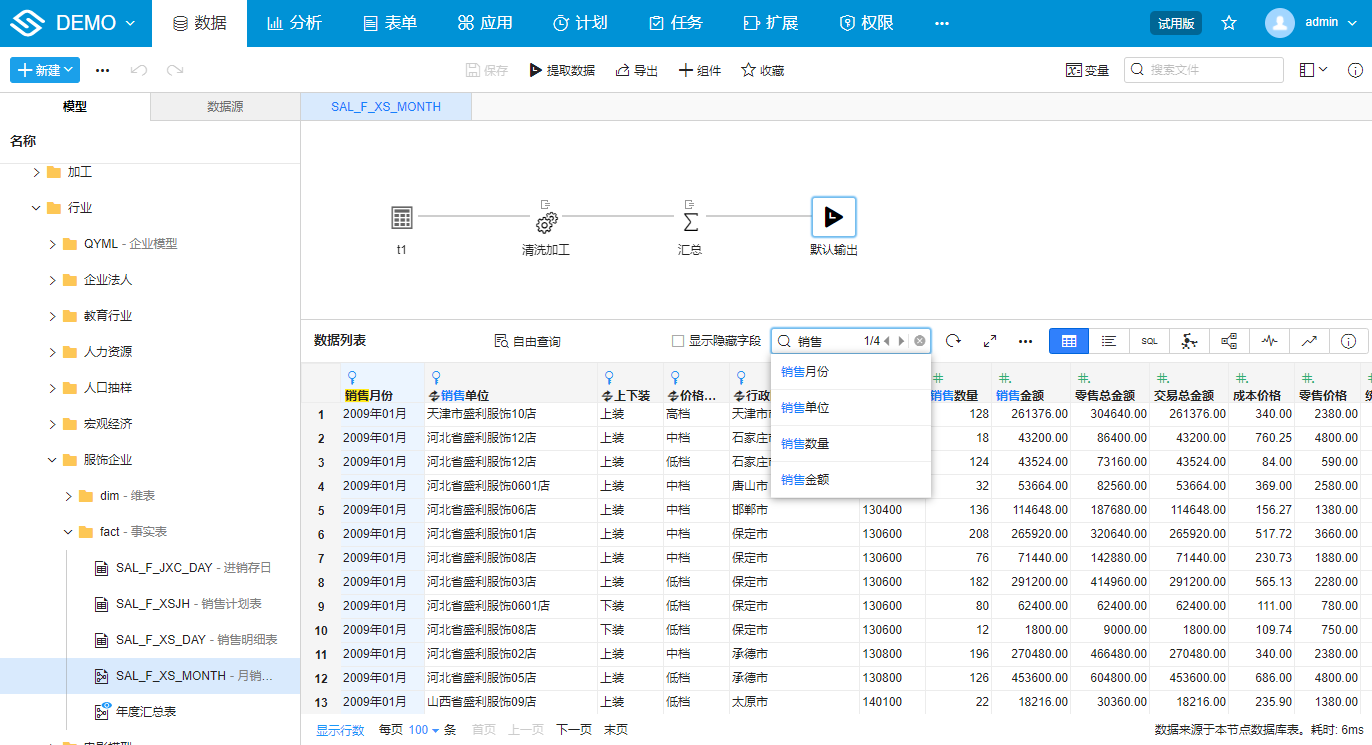Screen dimensions: 1372x745
Task: Select 销售金额 from search suggestions
Action: coord(805,480)
